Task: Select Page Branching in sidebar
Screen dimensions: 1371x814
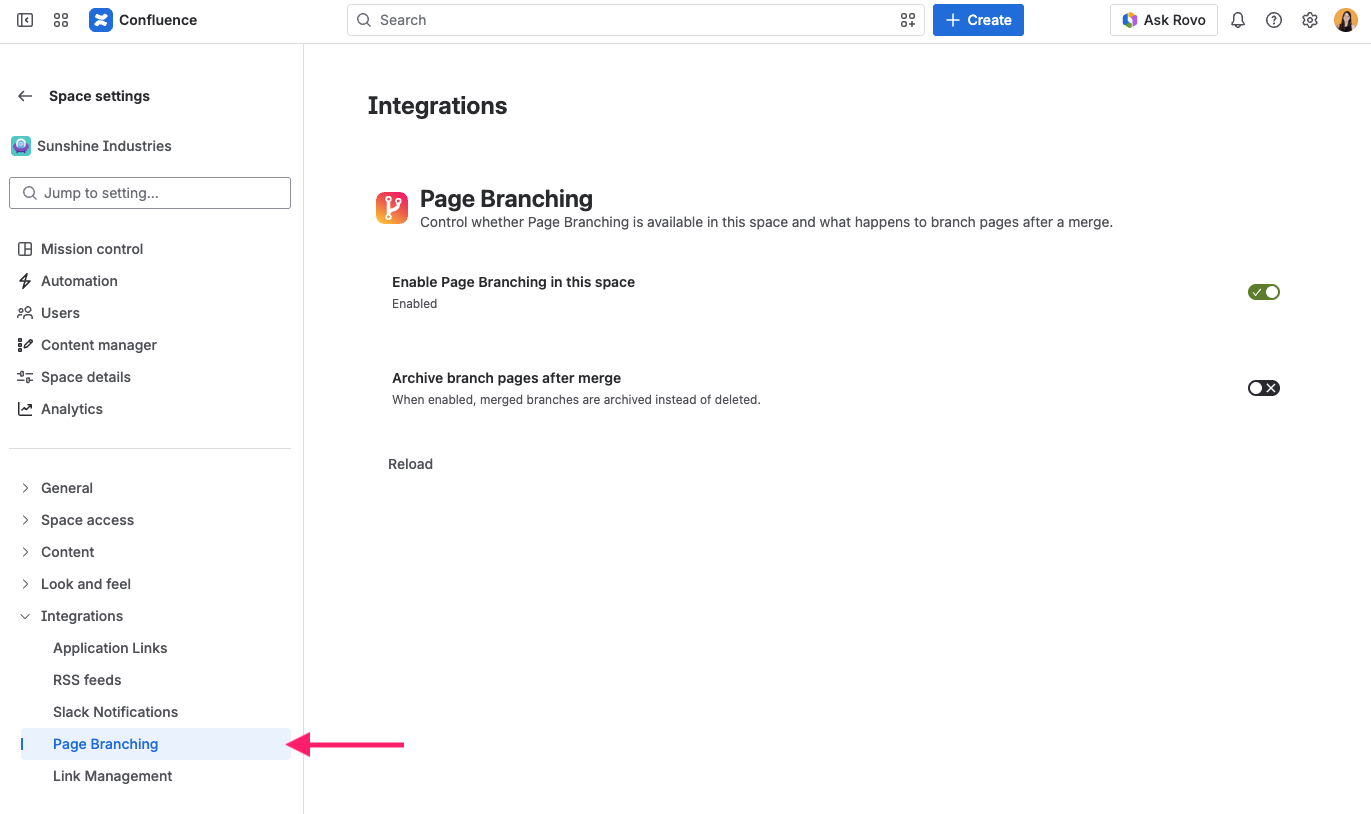Action: (x=155, y=744)
